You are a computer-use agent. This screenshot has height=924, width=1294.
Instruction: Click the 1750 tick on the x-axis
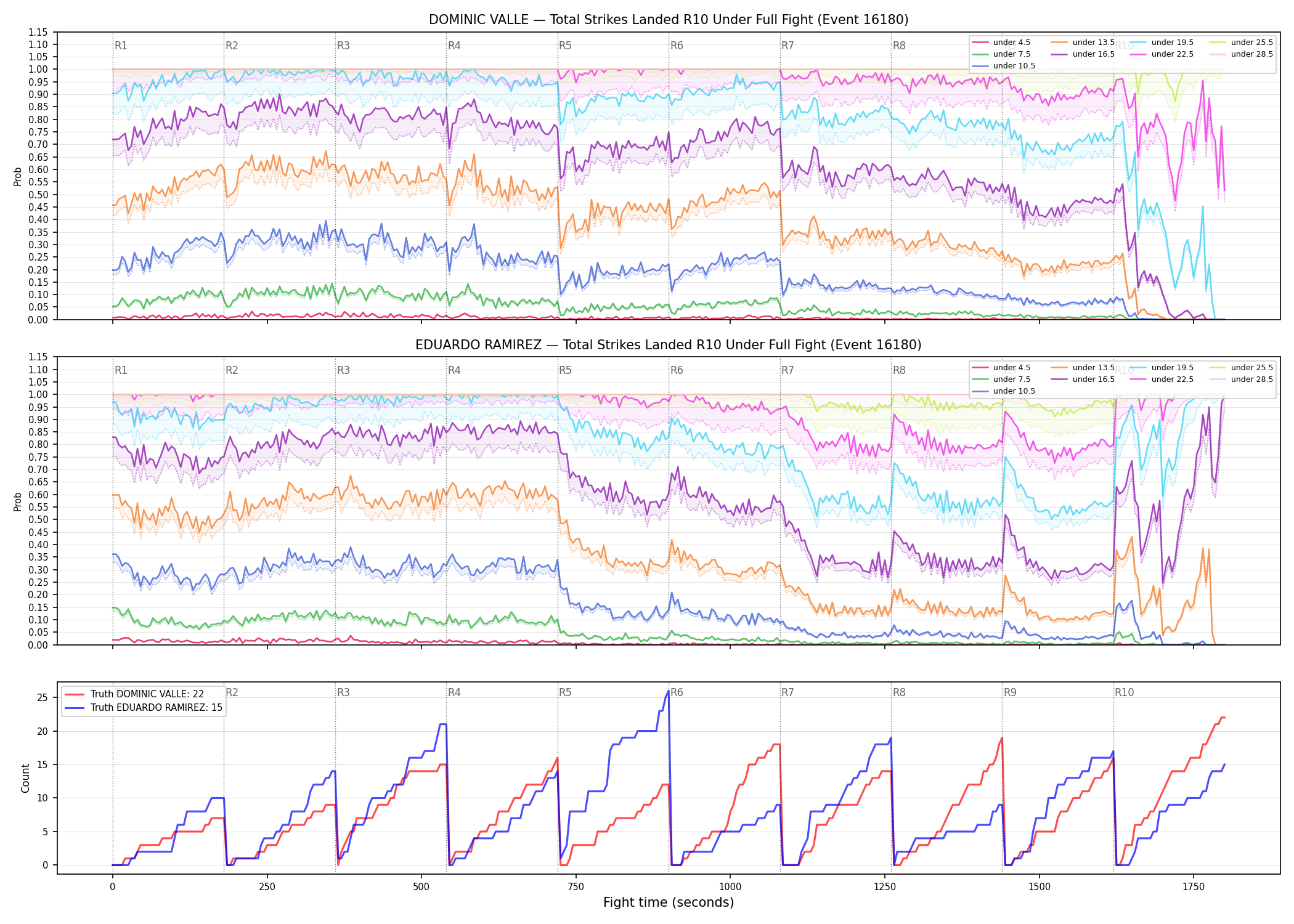pyautogui.click(x=1194, y=887)
